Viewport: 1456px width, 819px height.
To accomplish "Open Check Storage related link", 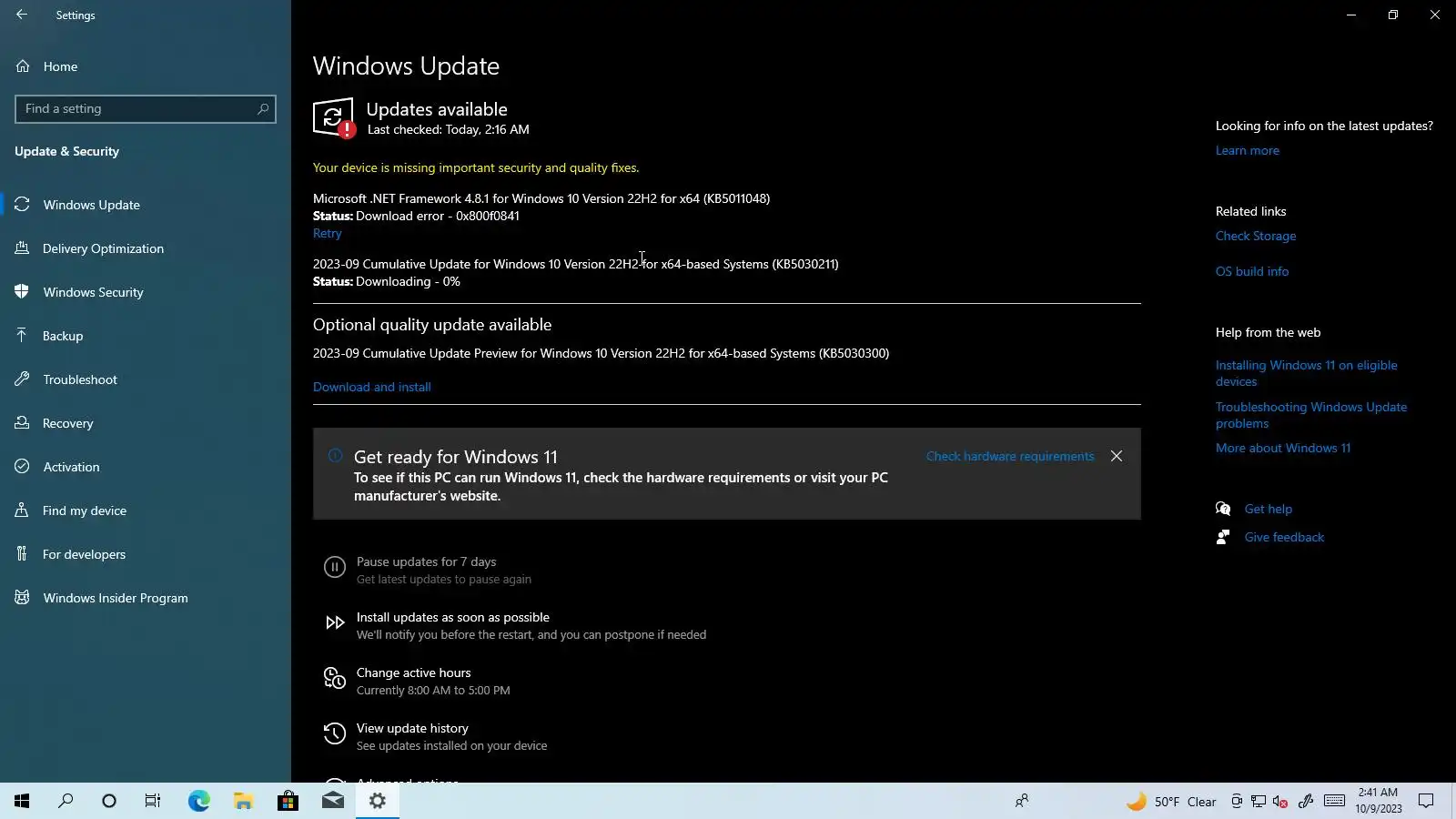I will 1256,236.
